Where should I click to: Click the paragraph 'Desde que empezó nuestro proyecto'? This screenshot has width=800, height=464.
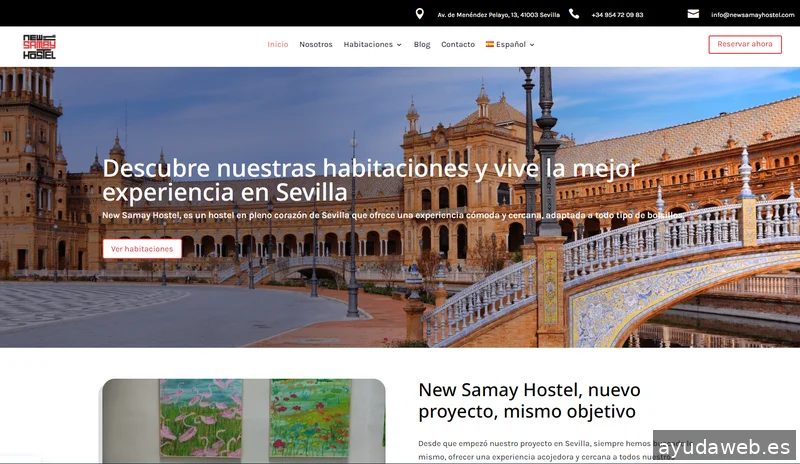pos(554,450)
